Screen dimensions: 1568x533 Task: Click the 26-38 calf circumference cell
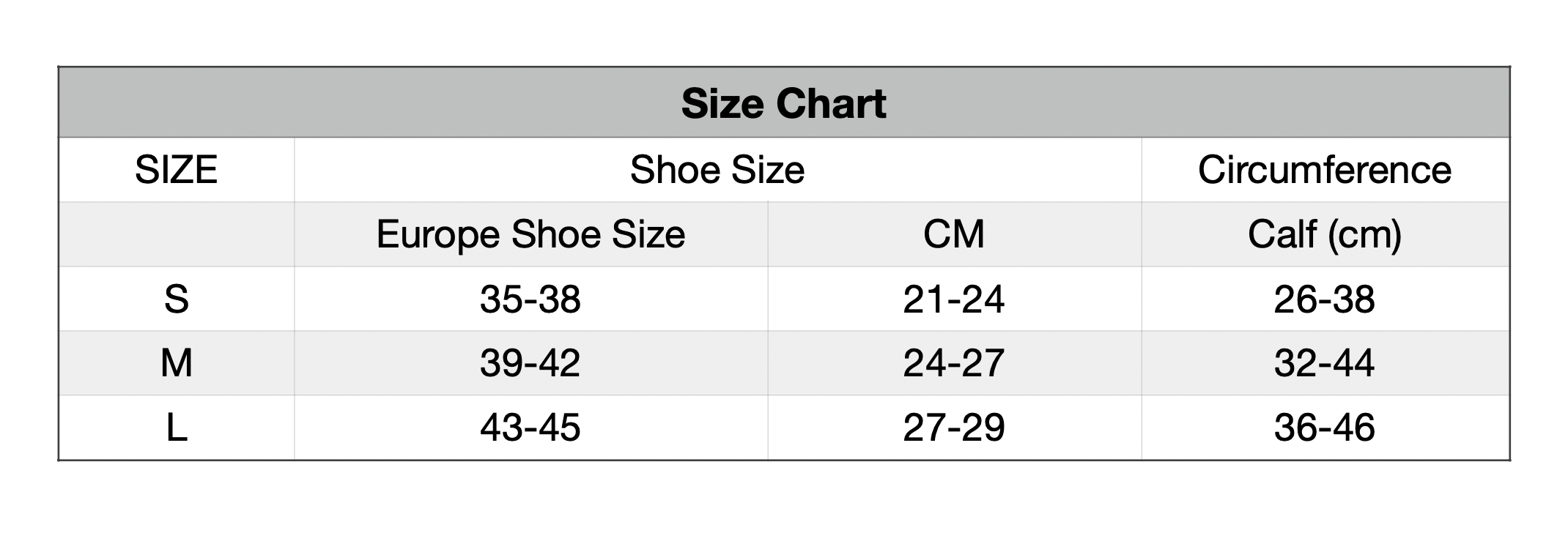pos(1325,299)
